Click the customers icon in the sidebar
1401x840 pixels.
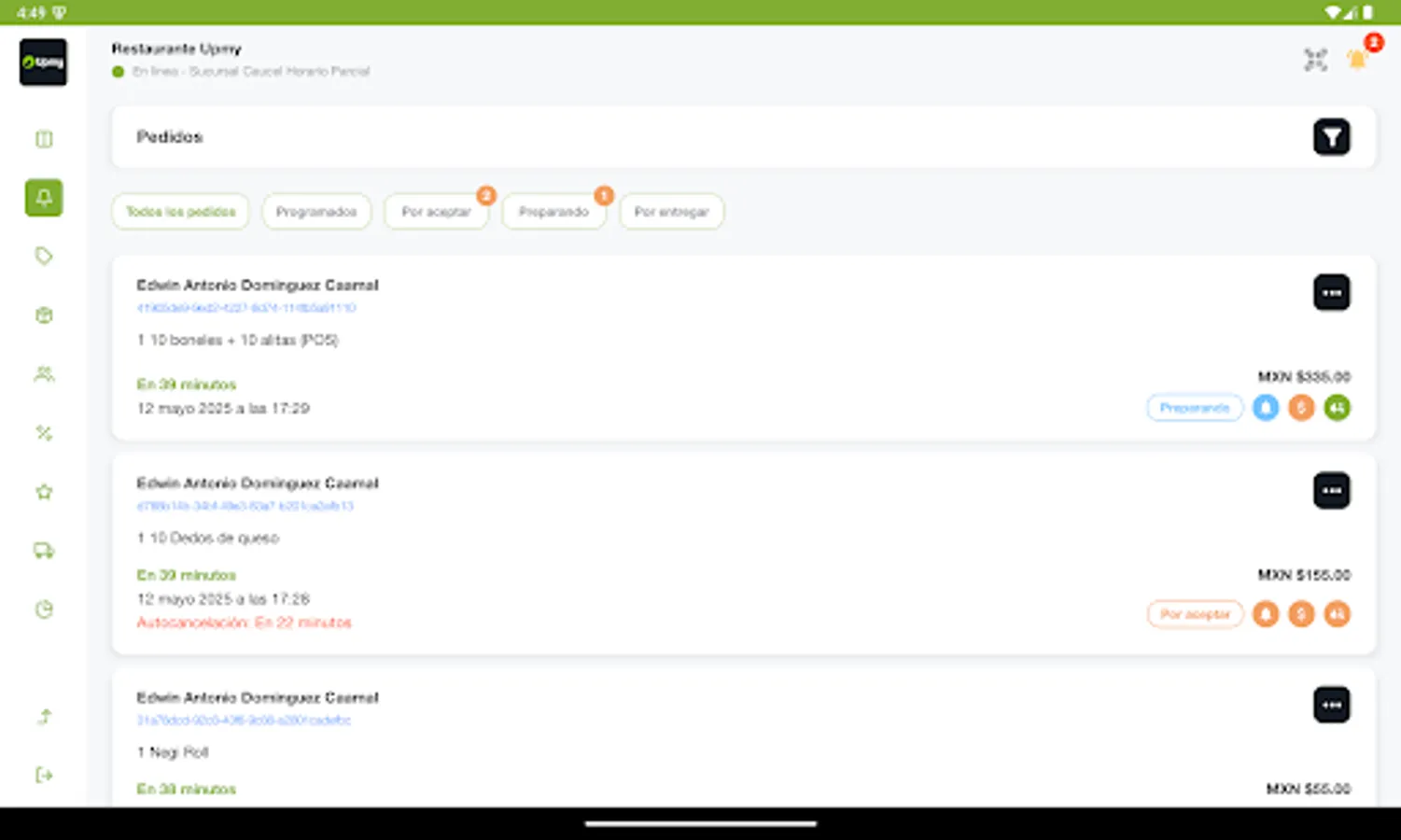point(43,374)
